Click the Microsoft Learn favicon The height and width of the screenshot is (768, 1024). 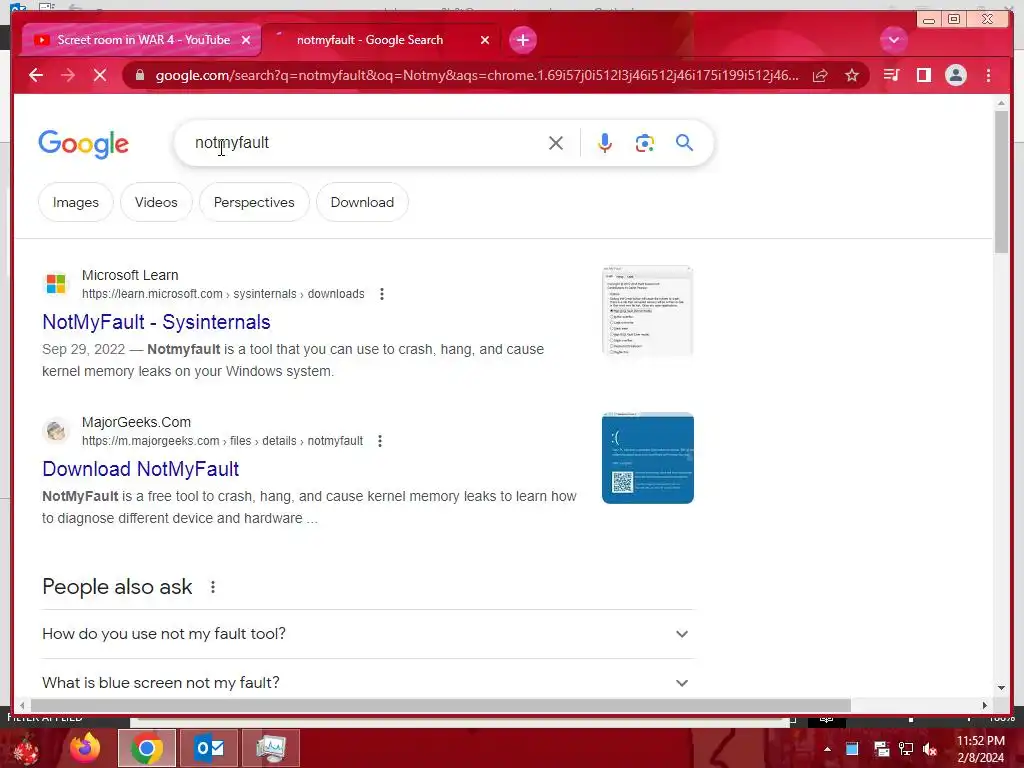tap(56, 284)
